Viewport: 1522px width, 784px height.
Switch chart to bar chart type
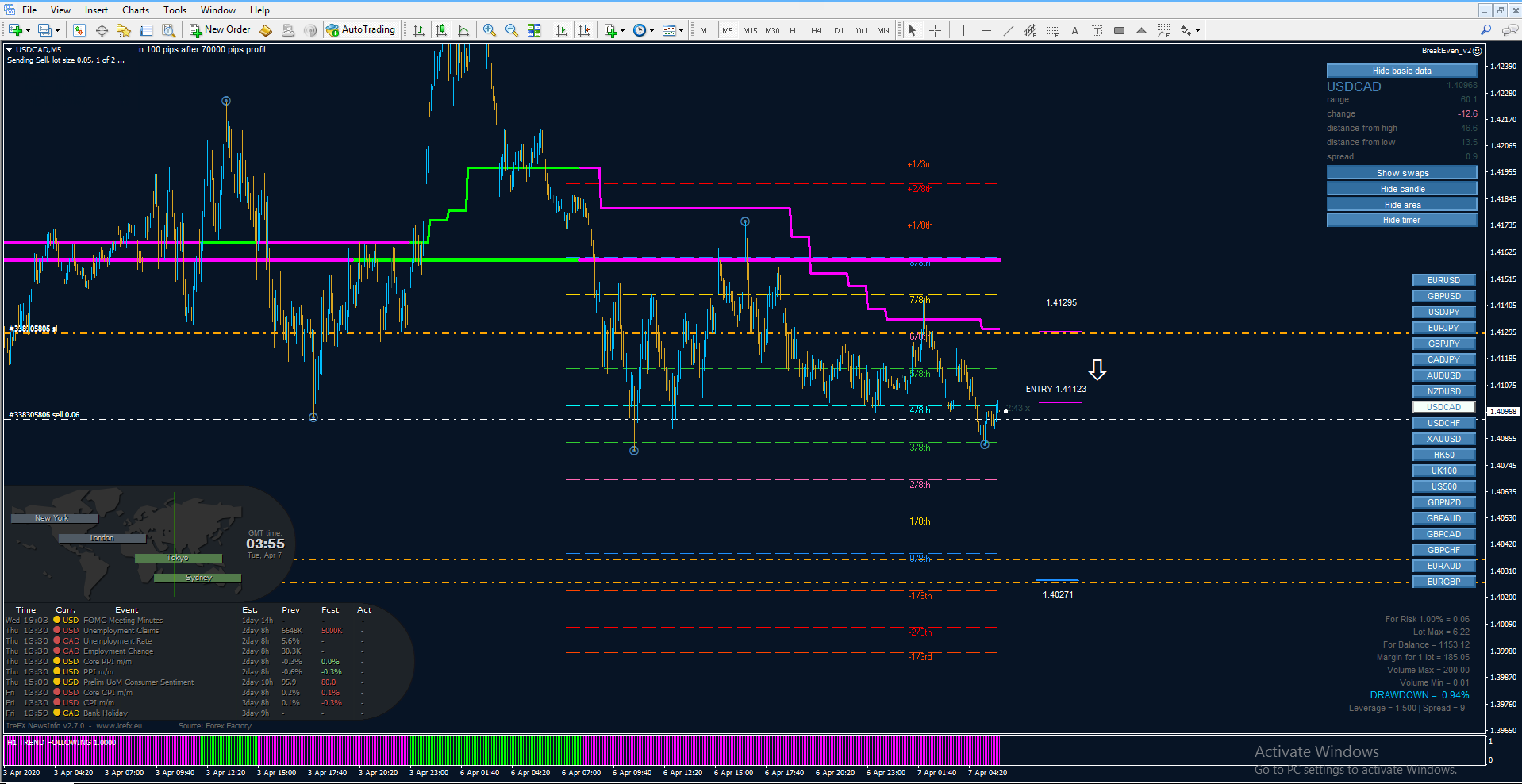tap(419, 30)
